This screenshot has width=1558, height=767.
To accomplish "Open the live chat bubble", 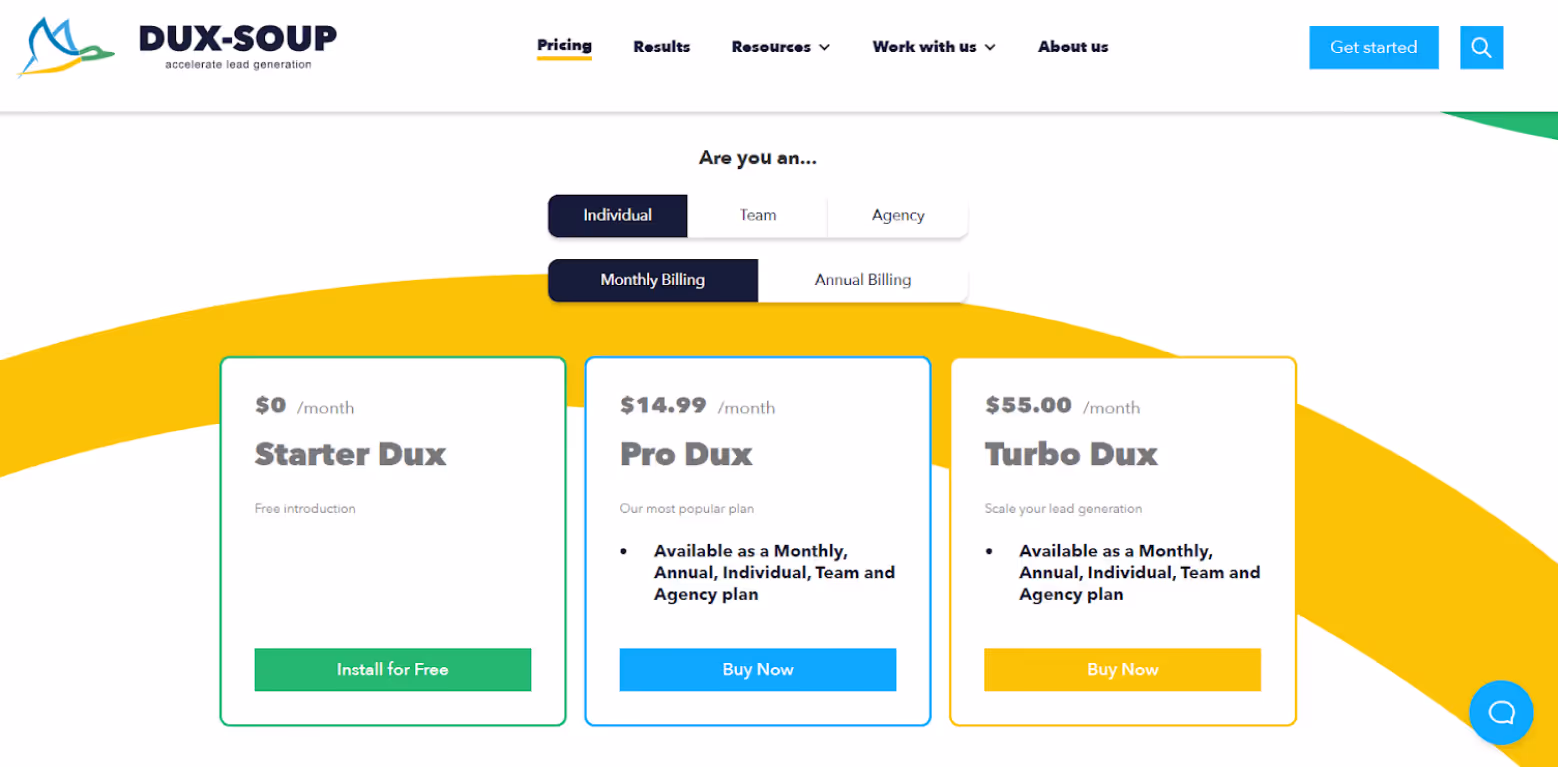I will (1500, 712).
